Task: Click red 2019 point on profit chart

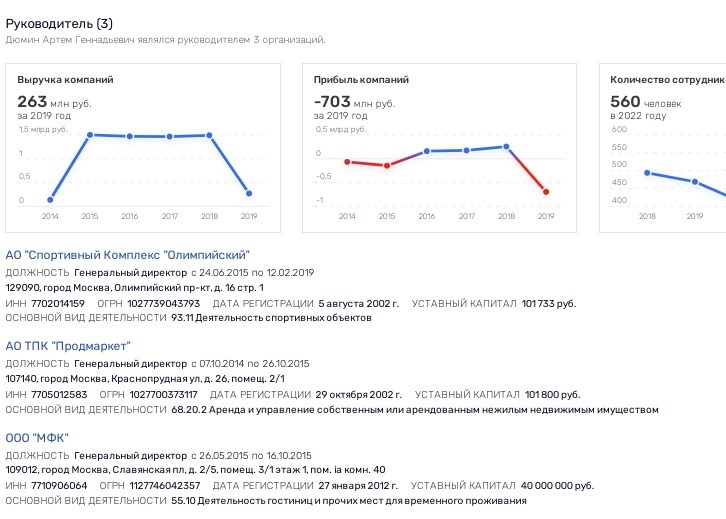Action: click(x=546, y=192)
